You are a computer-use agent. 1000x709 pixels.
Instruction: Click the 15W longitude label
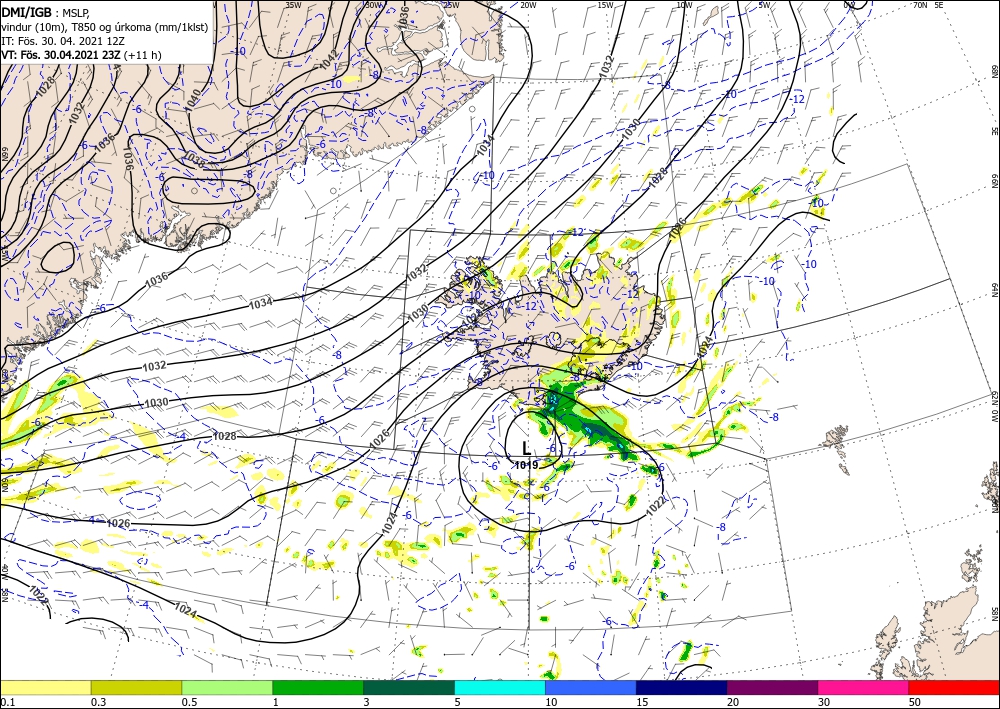click(605, 5)
